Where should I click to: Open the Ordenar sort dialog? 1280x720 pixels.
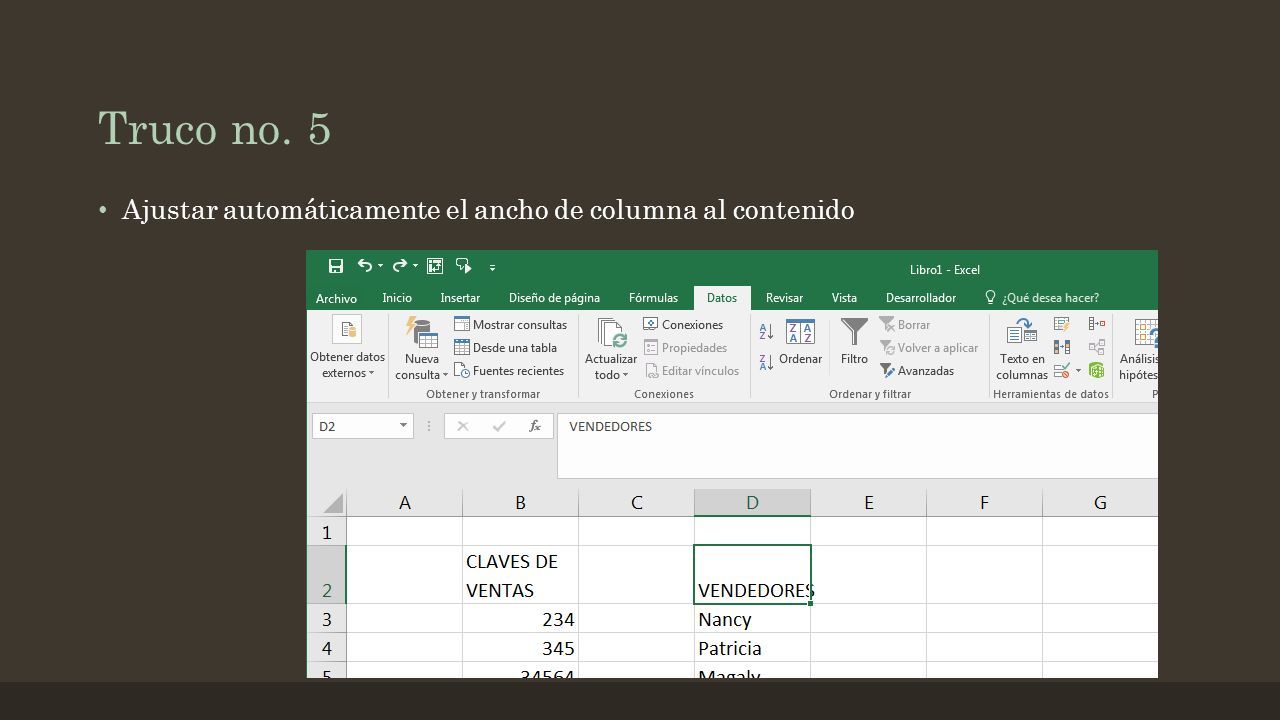point(800,342)
